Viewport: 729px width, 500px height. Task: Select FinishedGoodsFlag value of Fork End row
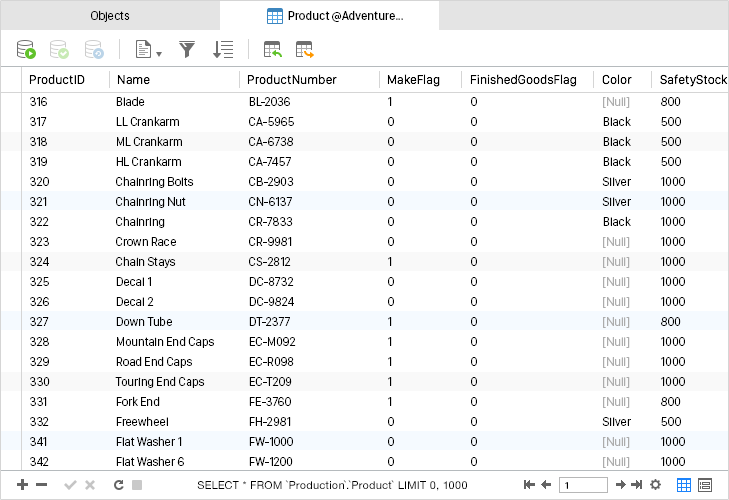click(473, 402)
